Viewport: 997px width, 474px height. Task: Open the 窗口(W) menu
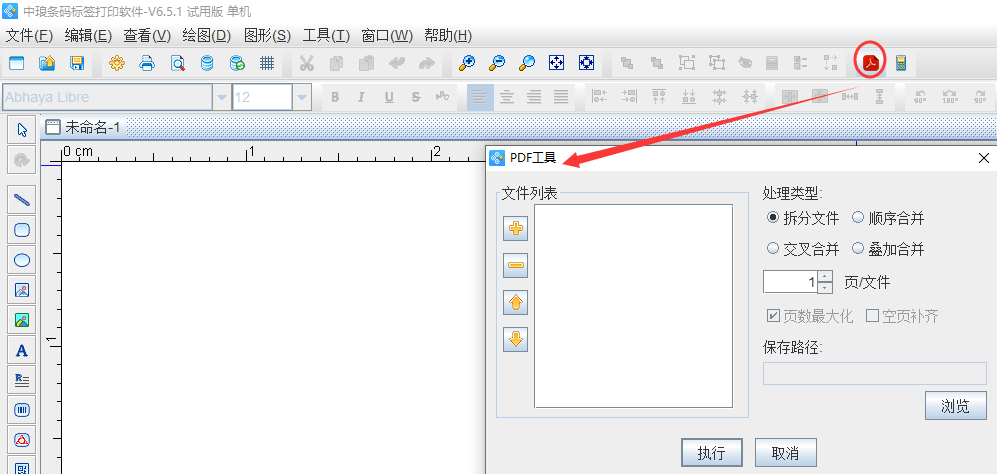coord(387,36)
